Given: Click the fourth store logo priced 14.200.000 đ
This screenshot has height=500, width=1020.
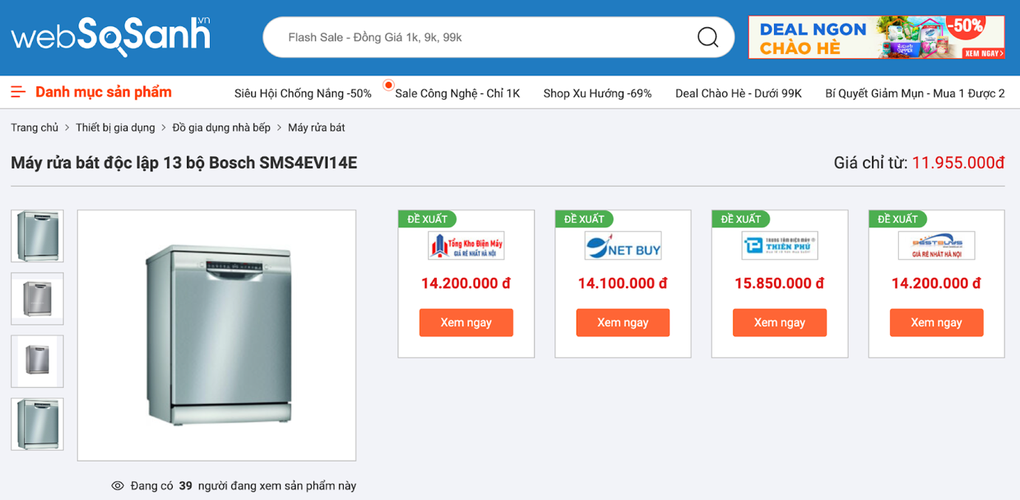Looking at the screenshot, I should tap(936, 245).
